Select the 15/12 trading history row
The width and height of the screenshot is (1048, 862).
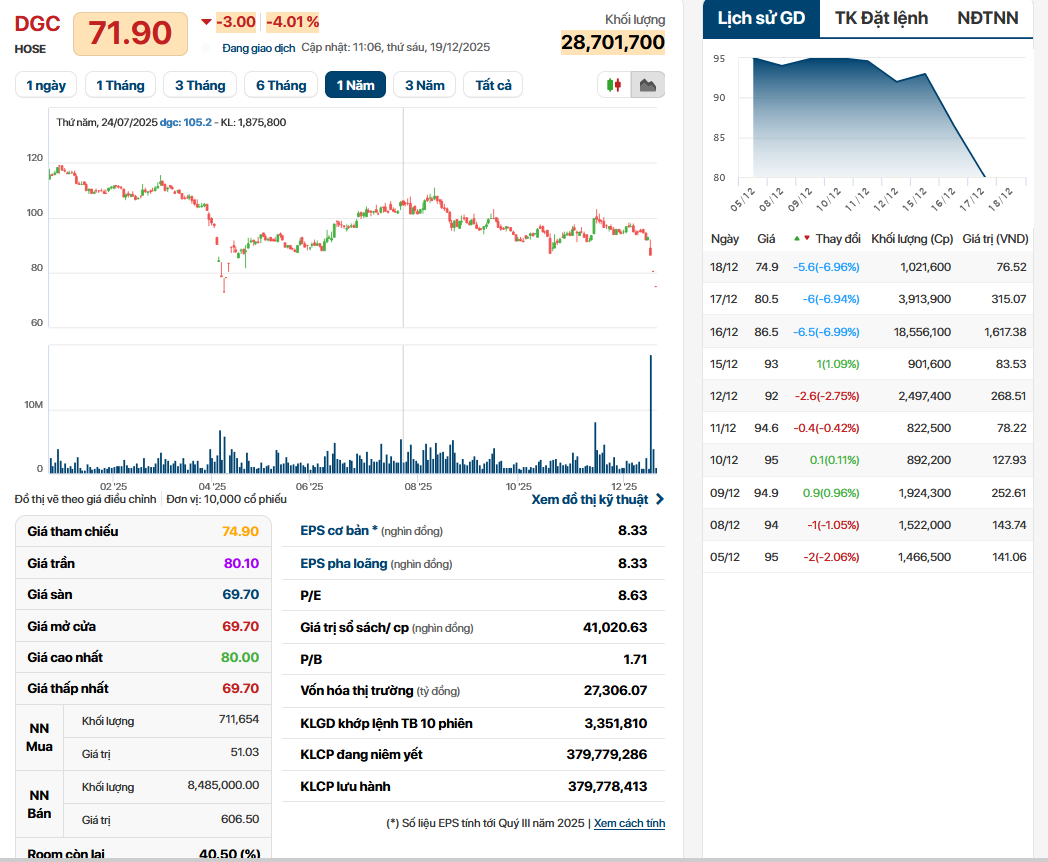coord(868,364)
